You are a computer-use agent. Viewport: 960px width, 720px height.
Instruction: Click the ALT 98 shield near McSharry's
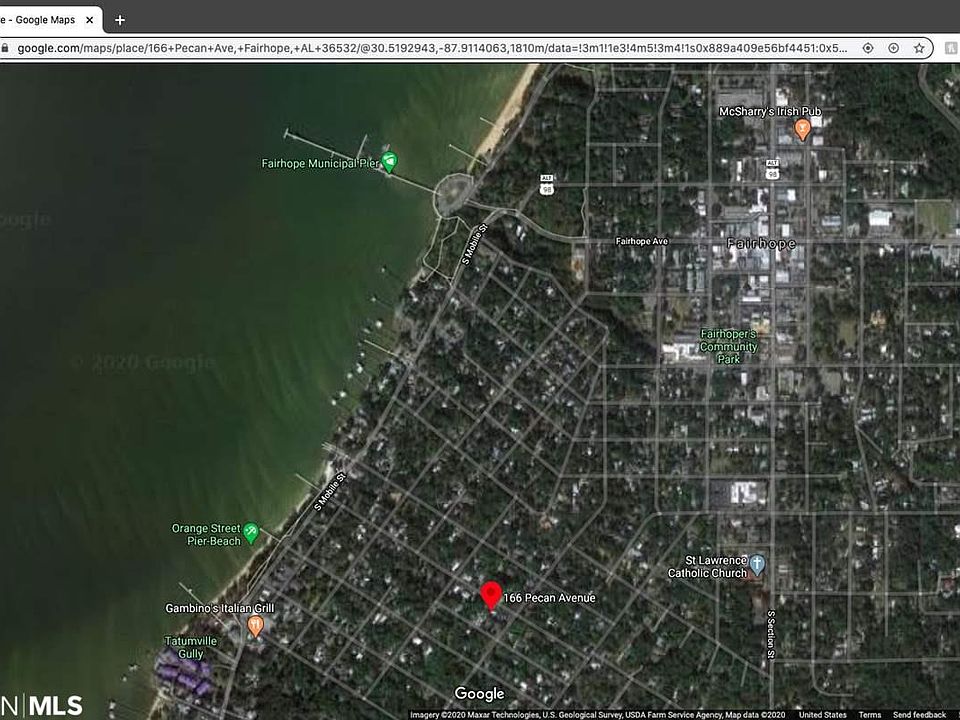coord(772,169)
